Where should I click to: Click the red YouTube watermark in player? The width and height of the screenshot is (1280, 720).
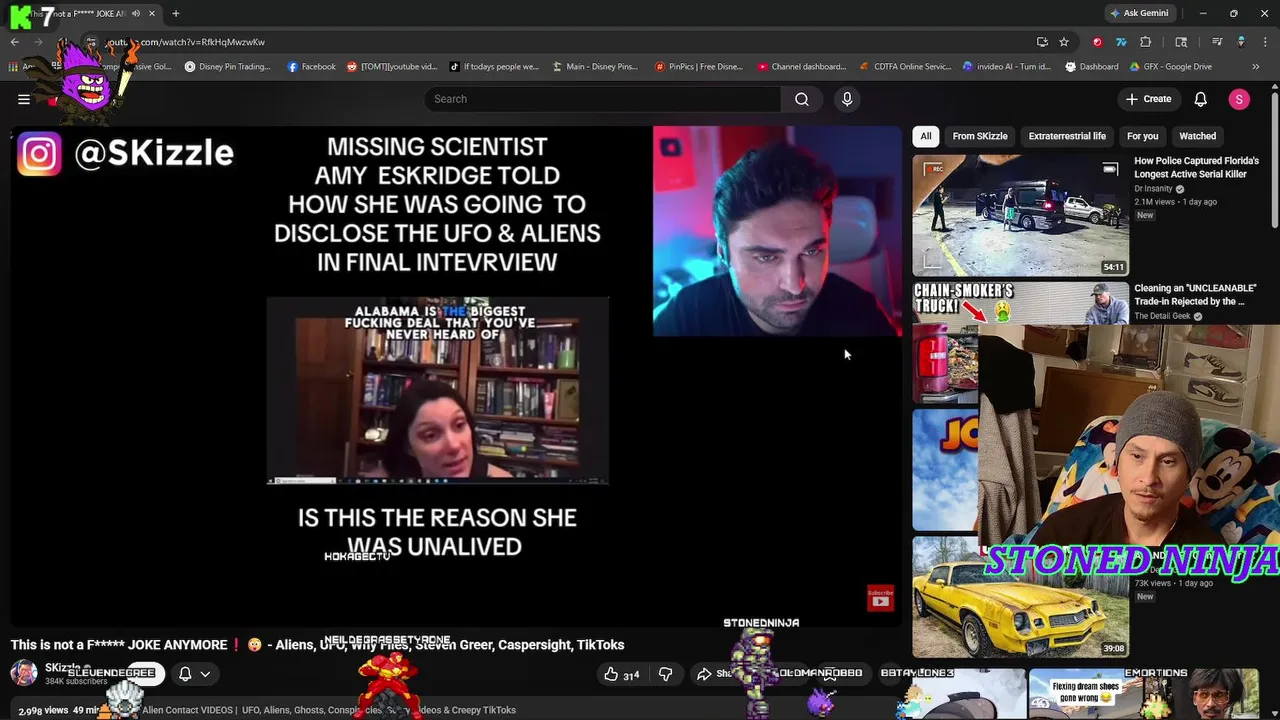pos(880,598)
